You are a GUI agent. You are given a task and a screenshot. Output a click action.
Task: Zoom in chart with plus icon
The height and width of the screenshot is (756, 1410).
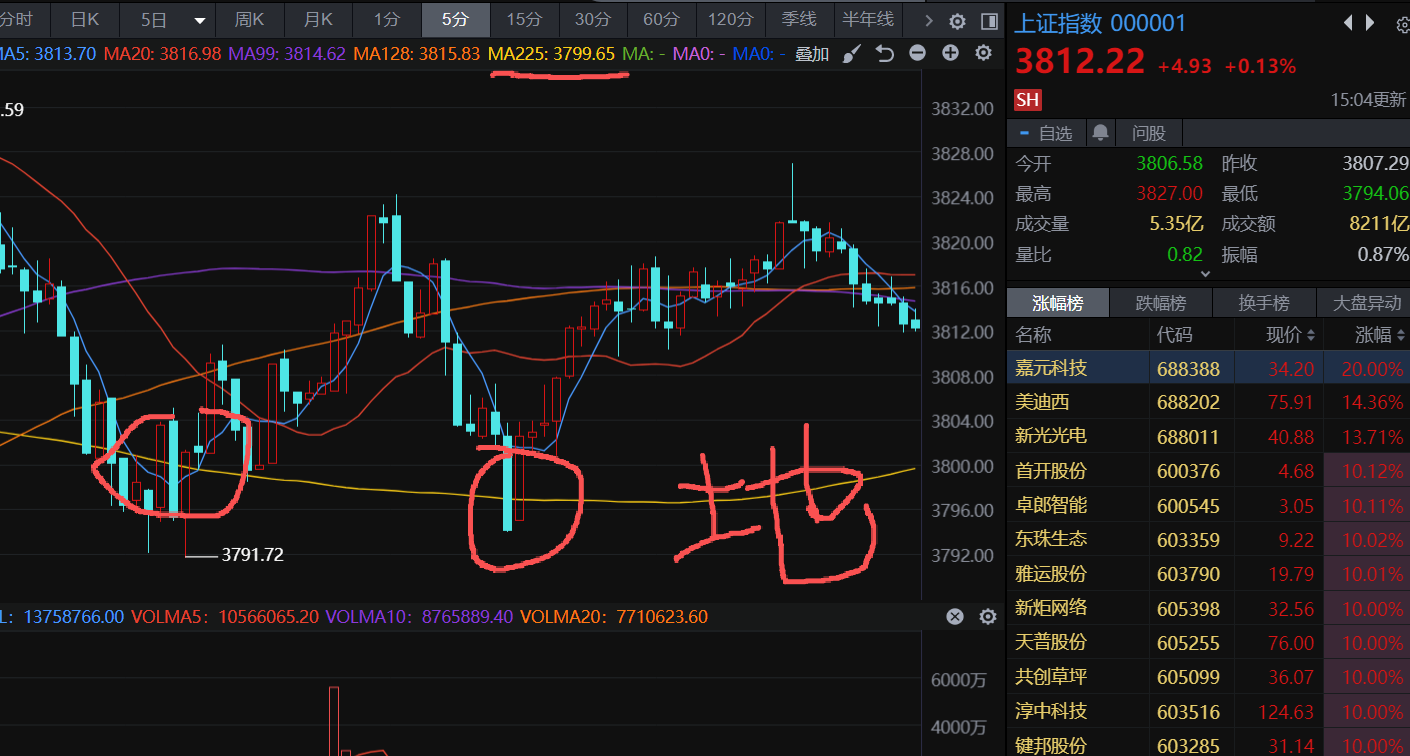[x=950, y=54]
